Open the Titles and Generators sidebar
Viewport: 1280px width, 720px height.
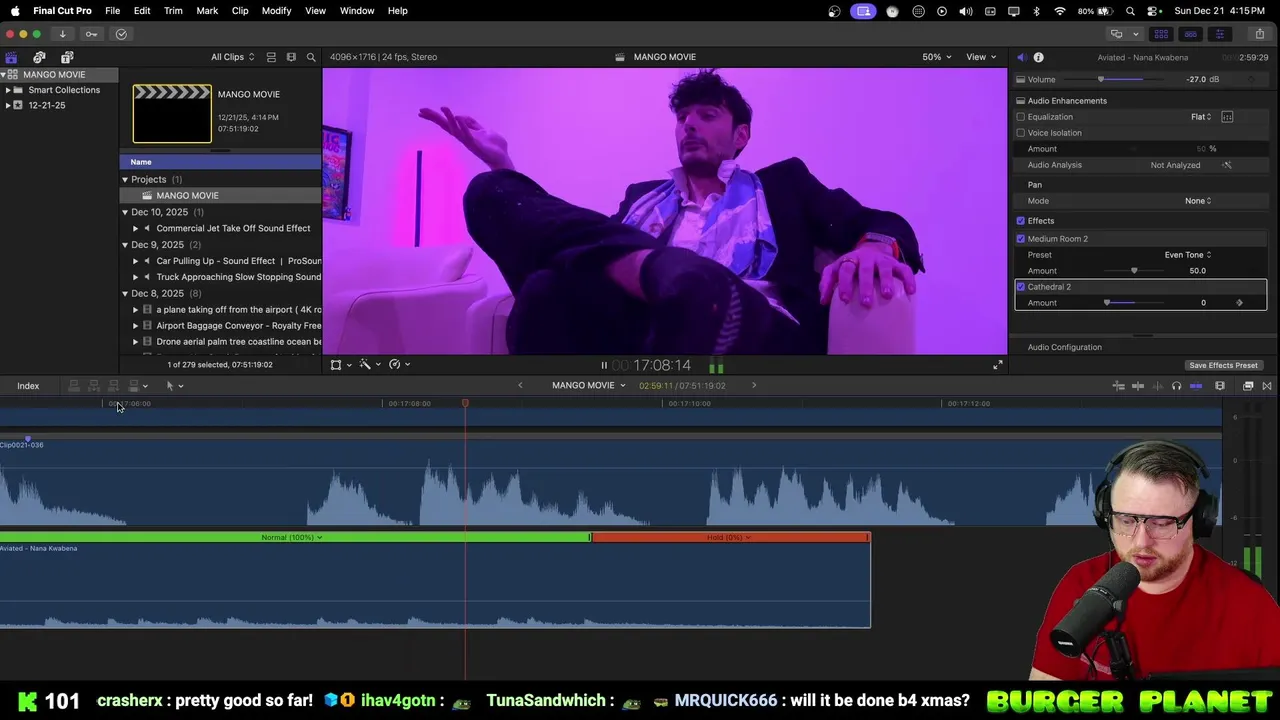tap(67, 57)
